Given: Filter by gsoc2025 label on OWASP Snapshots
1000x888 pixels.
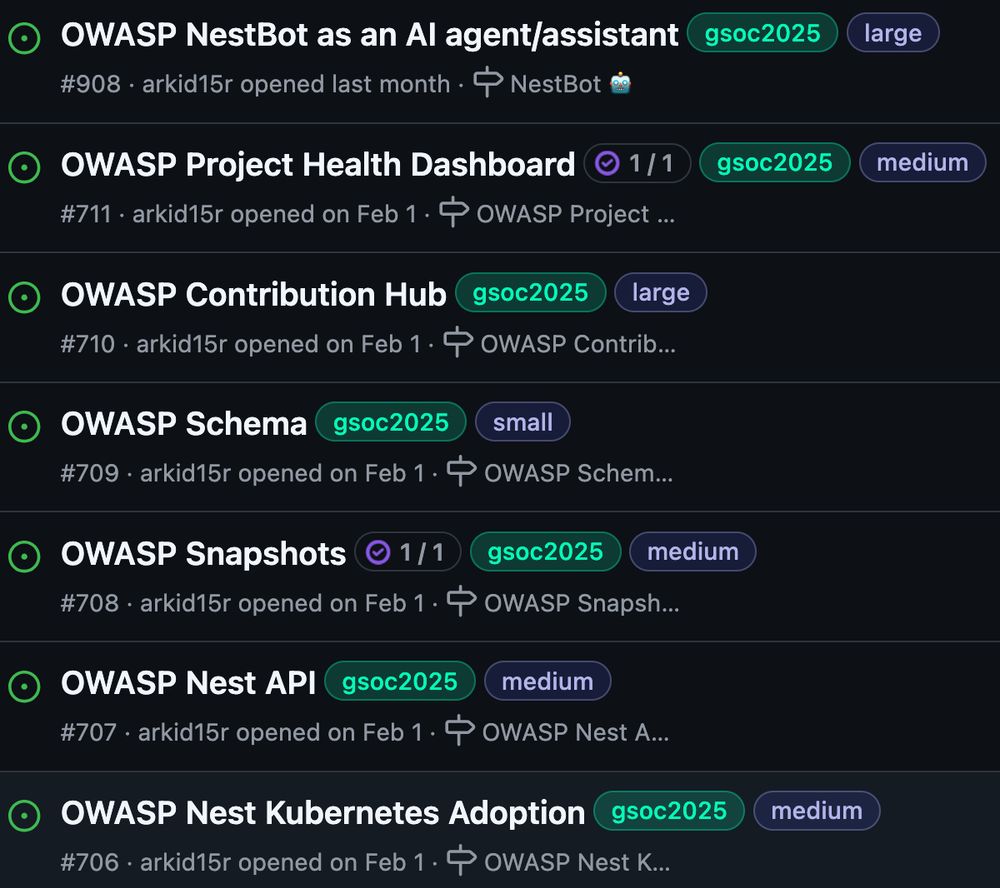Looking at the screenshot, I should coord(545,552).
